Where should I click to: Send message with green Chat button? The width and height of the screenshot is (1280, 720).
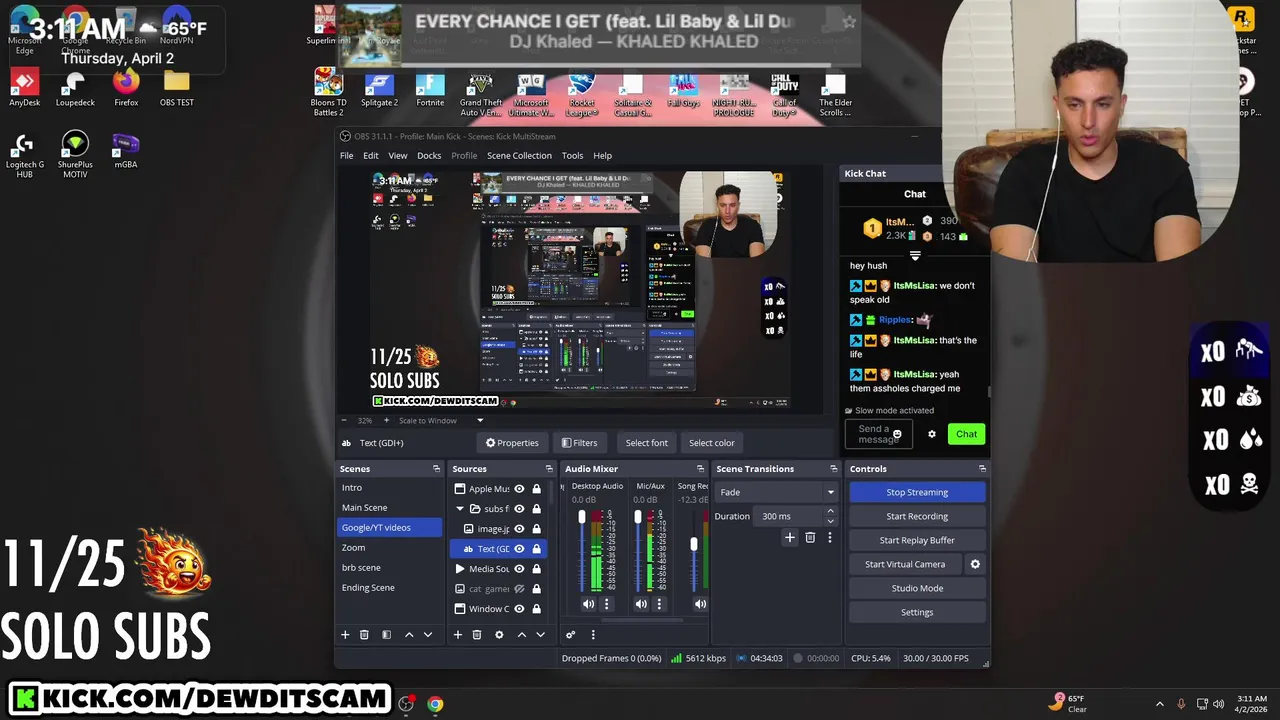coord(966,434)
